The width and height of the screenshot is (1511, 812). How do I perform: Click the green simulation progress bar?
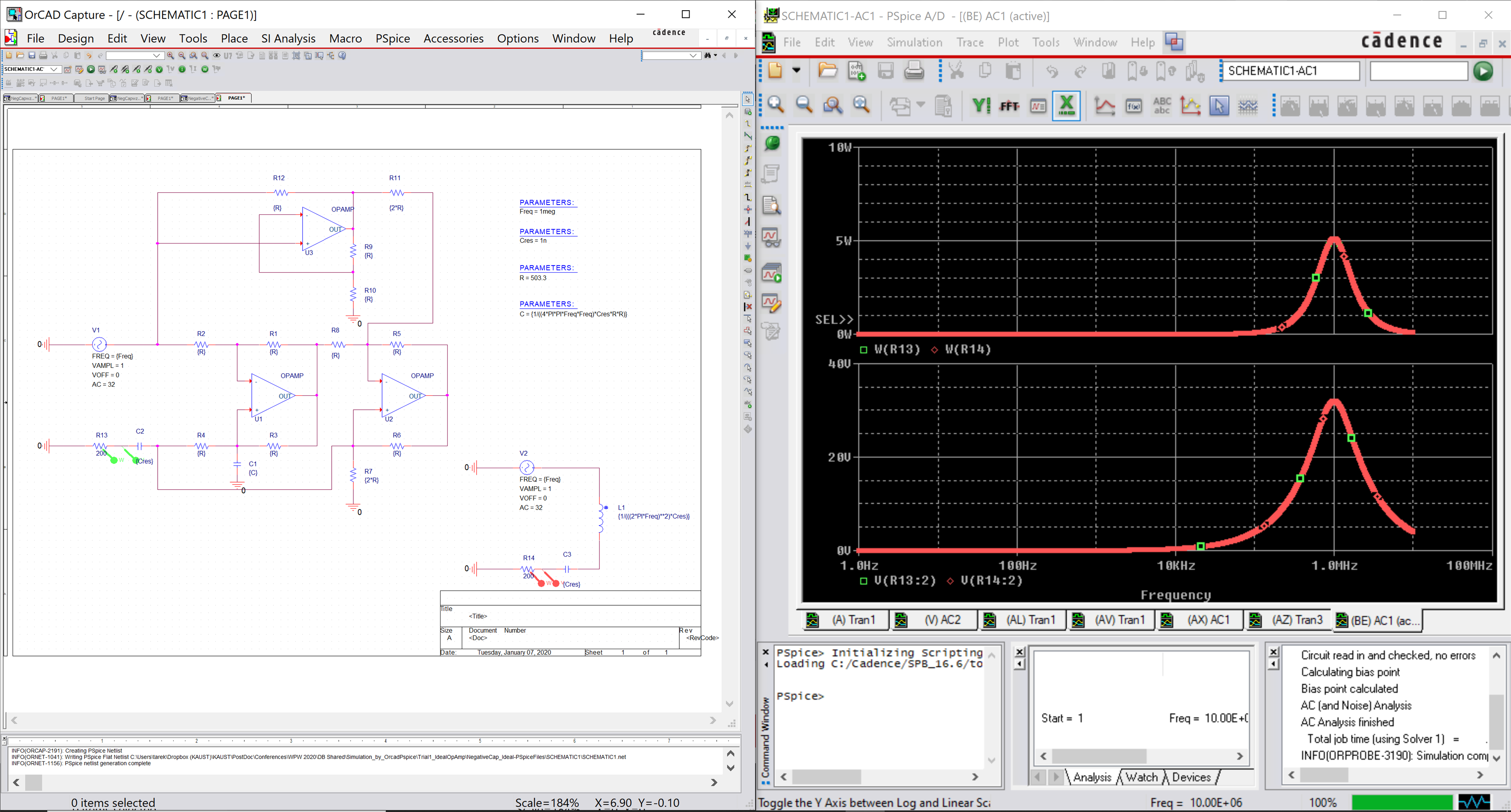pyautogui.click(x=1402, y=802)
